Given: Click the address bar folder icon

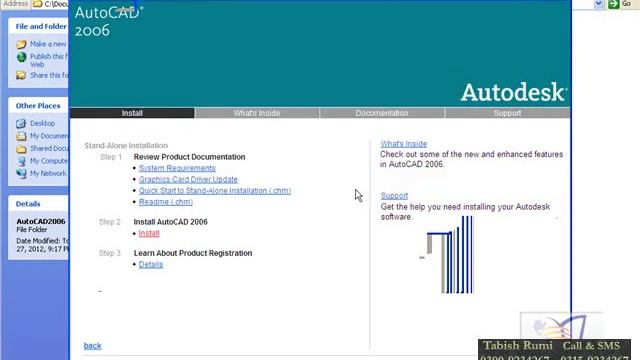Looking at the screenshot, I should (x=38, y=4).
